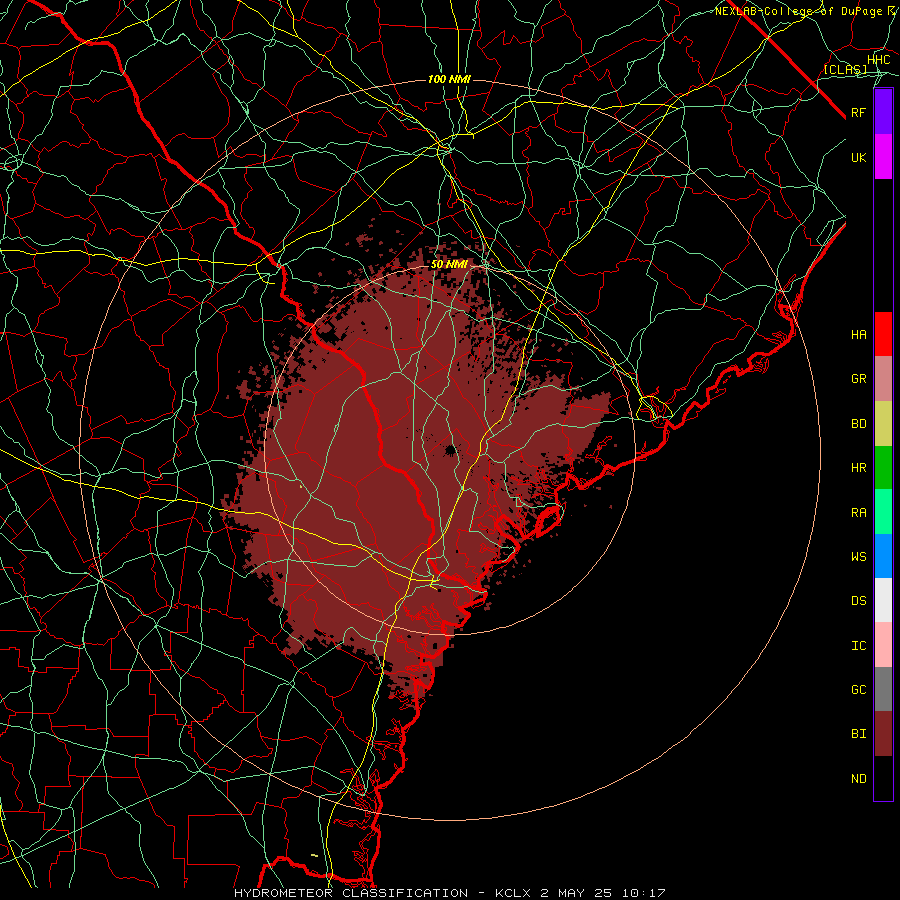
Task: Click the black radar site dot
Action: point(451,449)
